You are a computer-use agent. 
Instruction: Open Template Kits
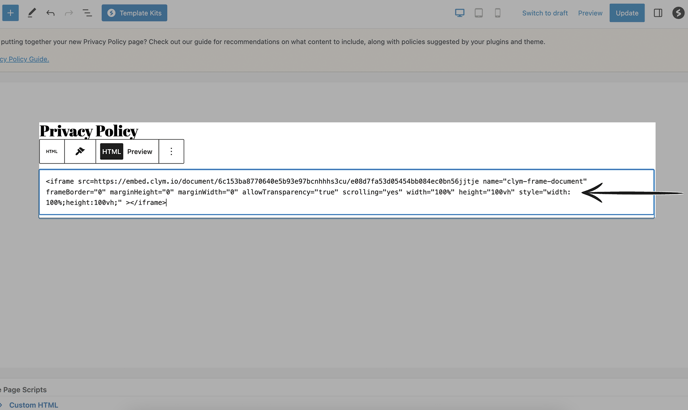click(x=134, y=13)
